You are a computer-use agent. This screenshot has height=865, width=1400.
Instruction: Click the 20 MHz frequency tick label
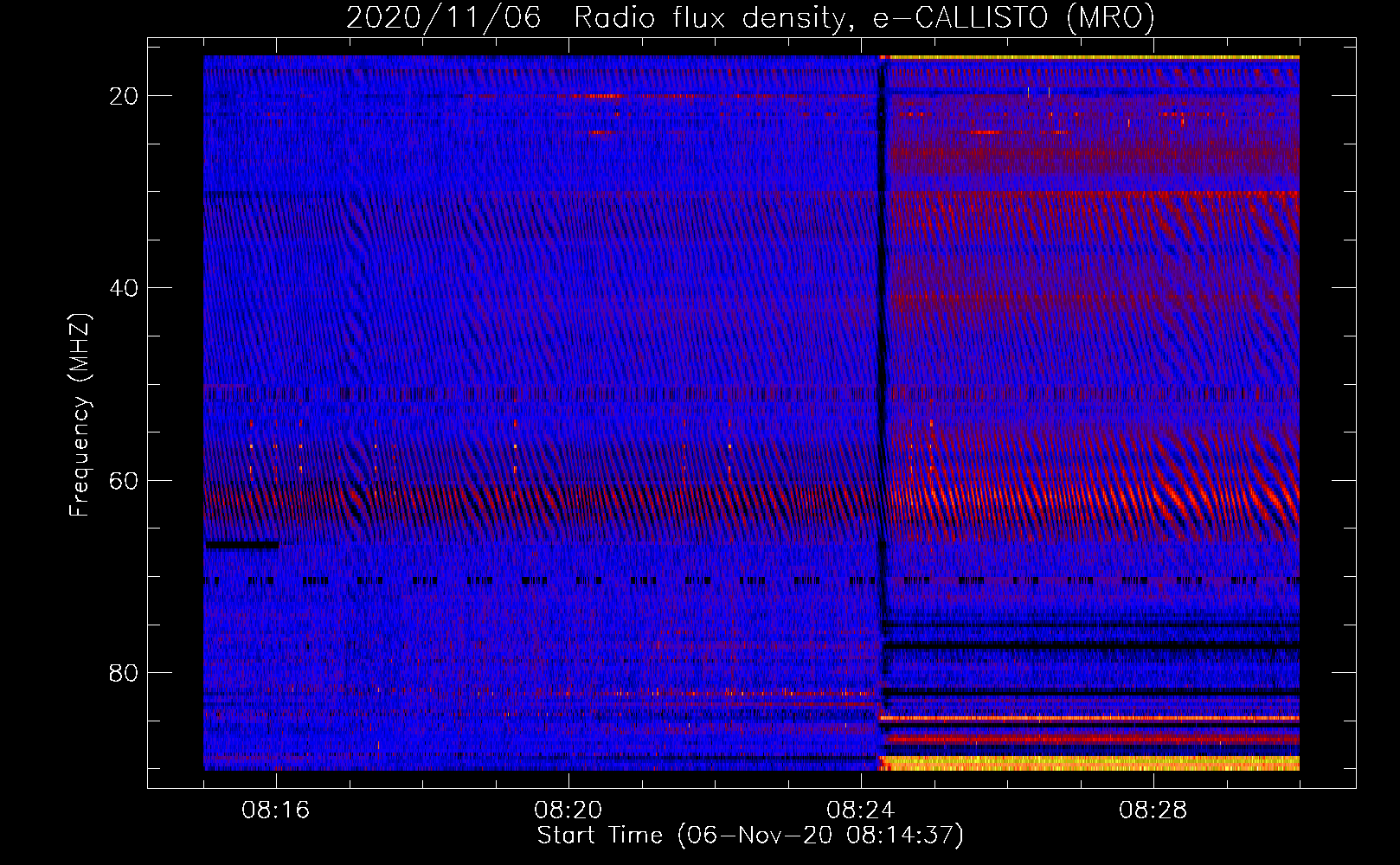[124, 96]
